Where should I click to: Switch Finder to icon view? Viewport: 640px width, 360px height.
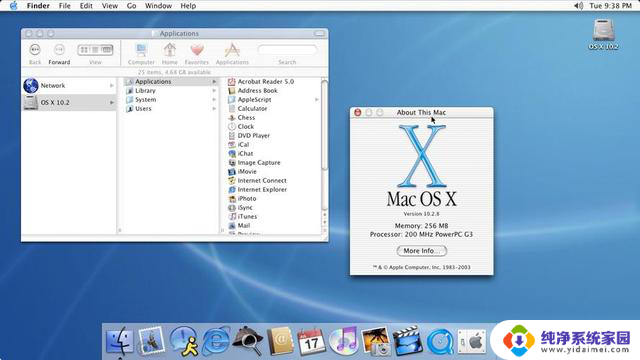coord(84,50)
